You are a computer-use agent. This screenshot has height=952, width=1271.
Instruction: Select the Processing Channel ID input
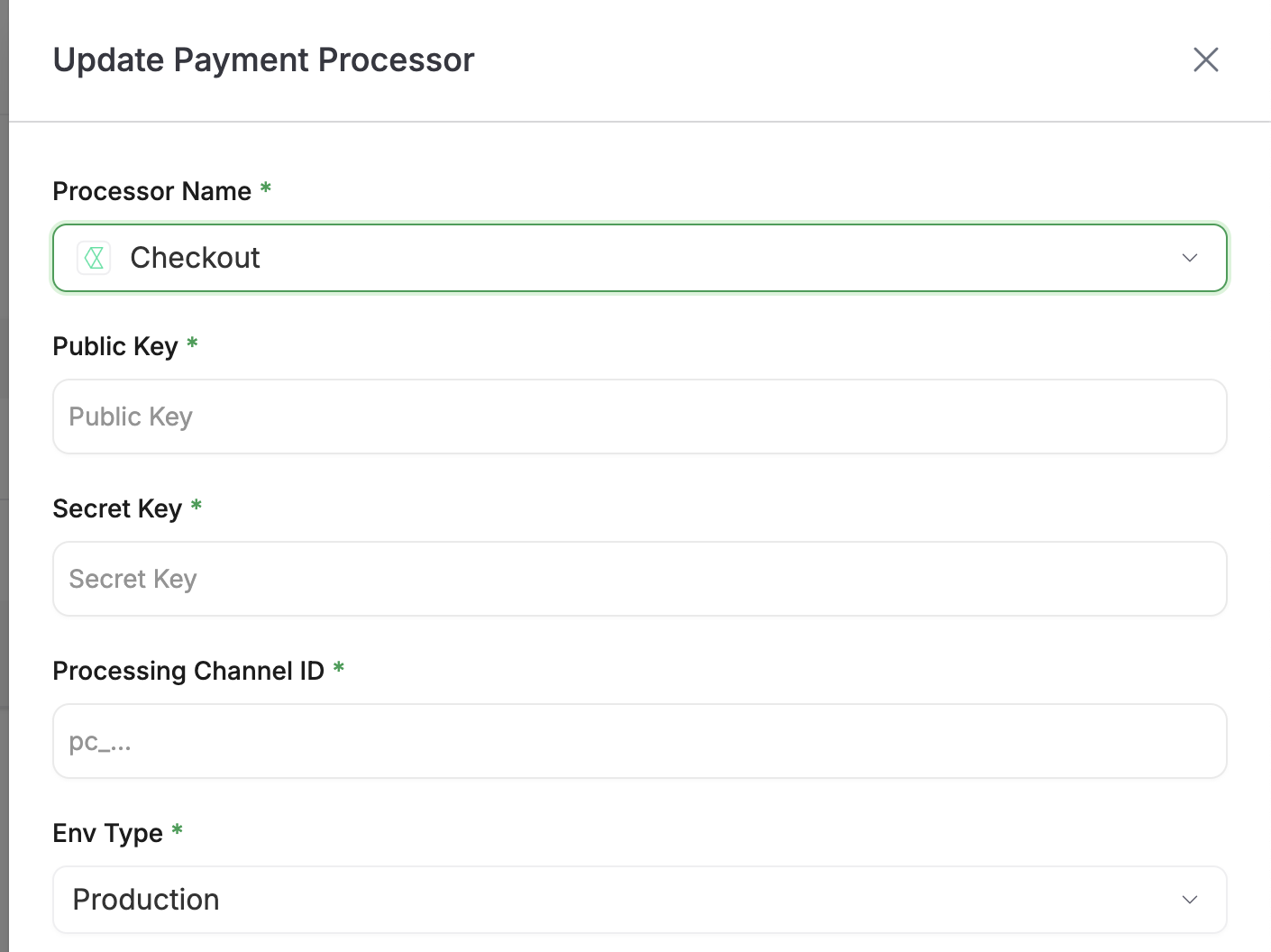coord(639,741)
